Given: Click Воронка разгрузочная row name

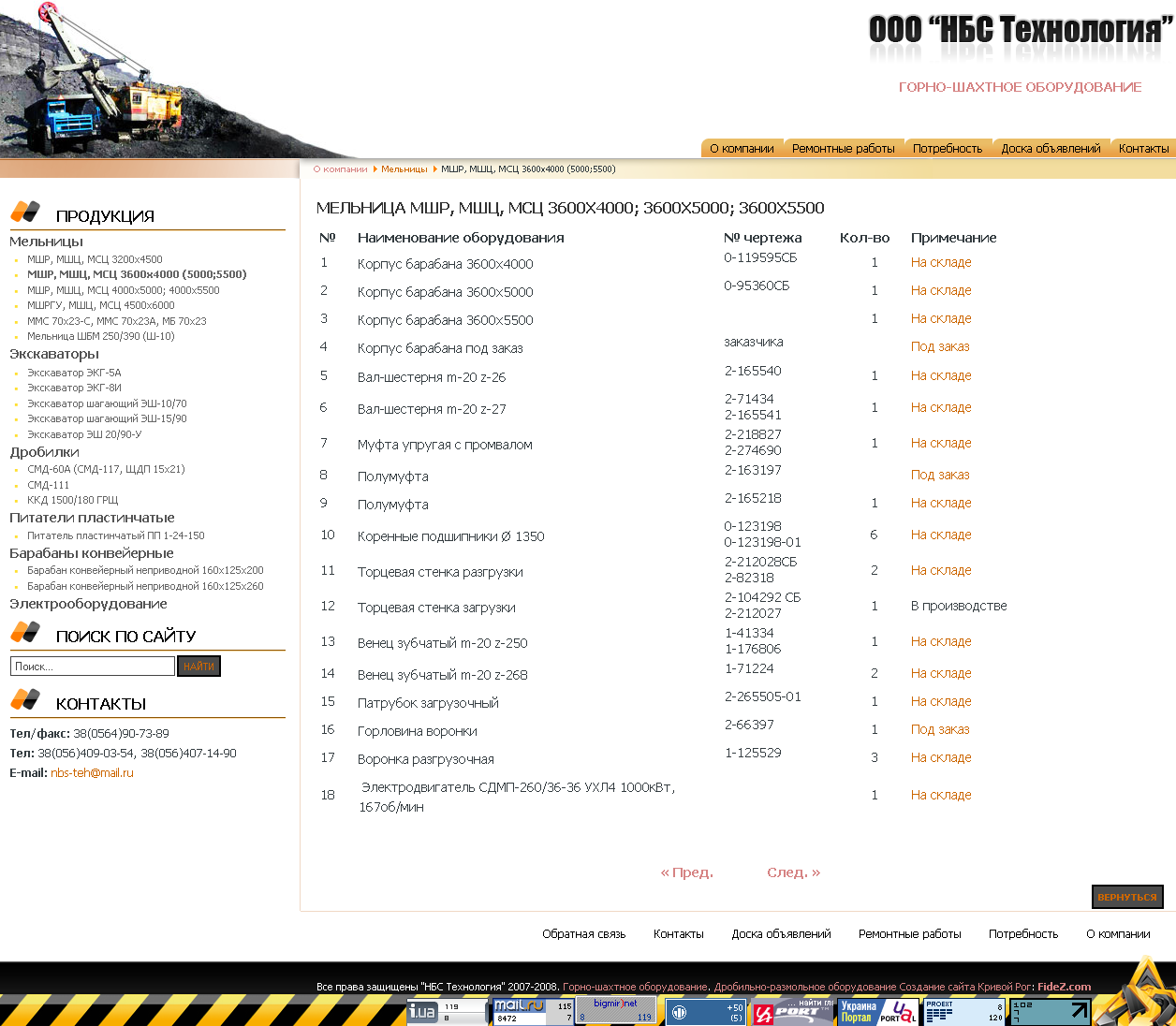Looking at the screenshot, I should point(425,759).
